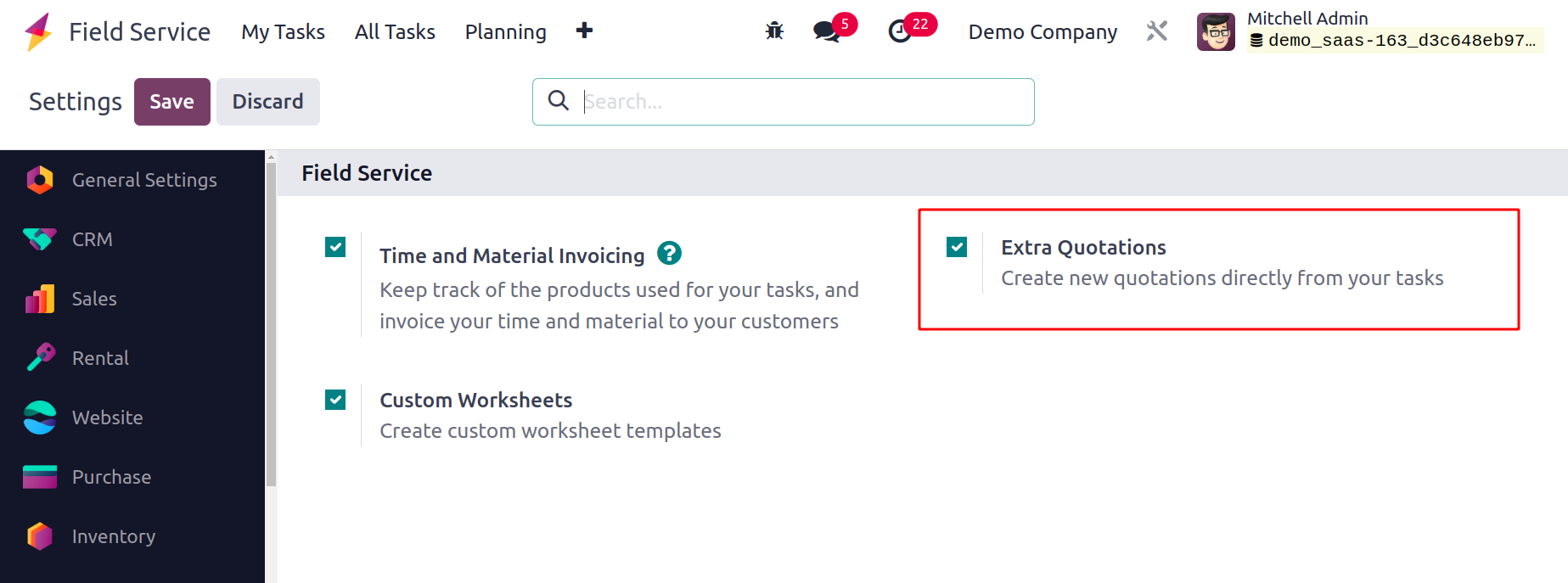This screenshot has width=1568, height=583.
Task: Toggle the Custom Worksheets checkbox
Action: point(335,400)
